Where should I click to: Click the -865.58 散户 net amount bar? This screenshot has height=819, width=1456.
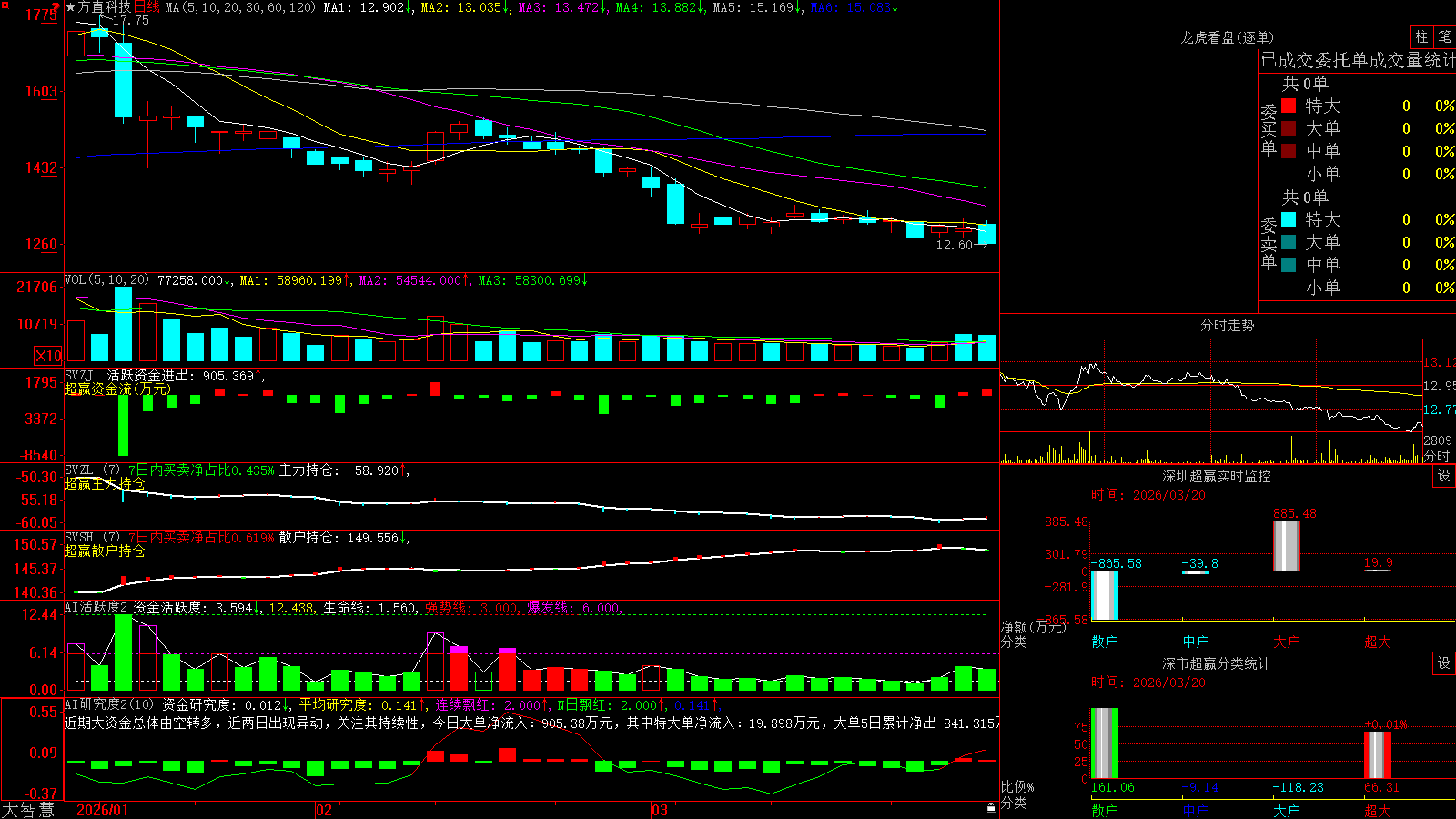(x=1105, y=596)
